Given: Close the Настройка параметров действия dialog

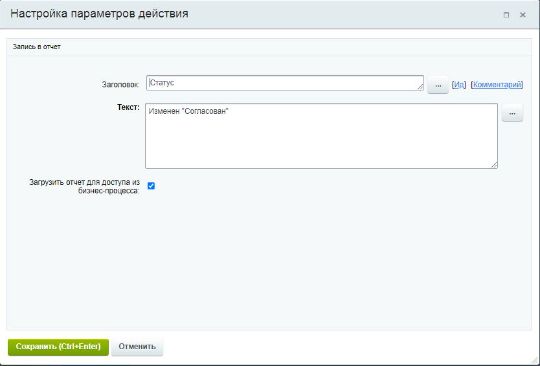Looking at the screenshot, I should pyautogui.click(x=523, y=15).
